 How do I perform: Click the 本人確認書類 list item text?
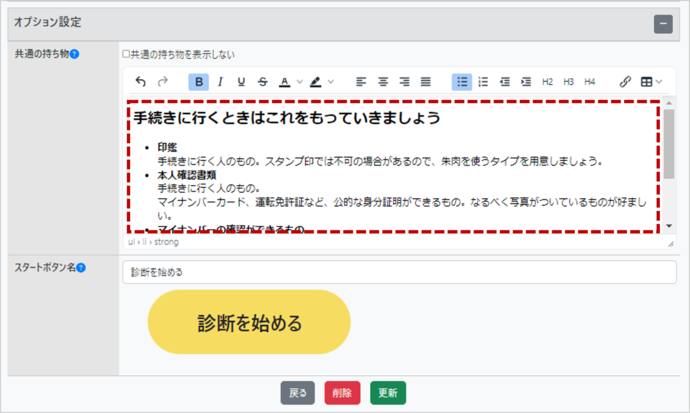(x=187, y=175)
